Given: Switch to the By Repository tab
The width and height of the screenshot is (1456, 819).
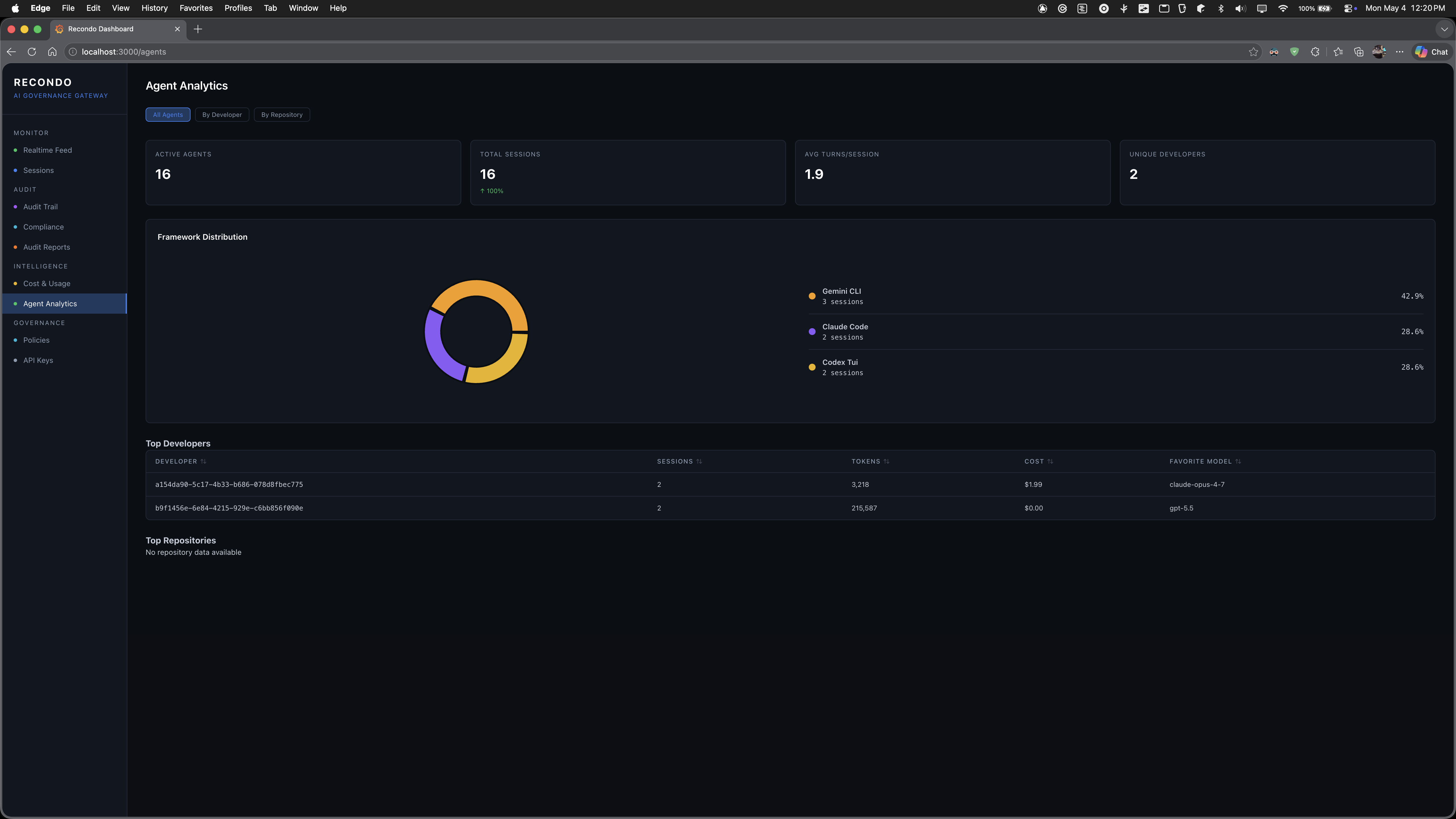Looking at the screenshot, I should 282,115.
